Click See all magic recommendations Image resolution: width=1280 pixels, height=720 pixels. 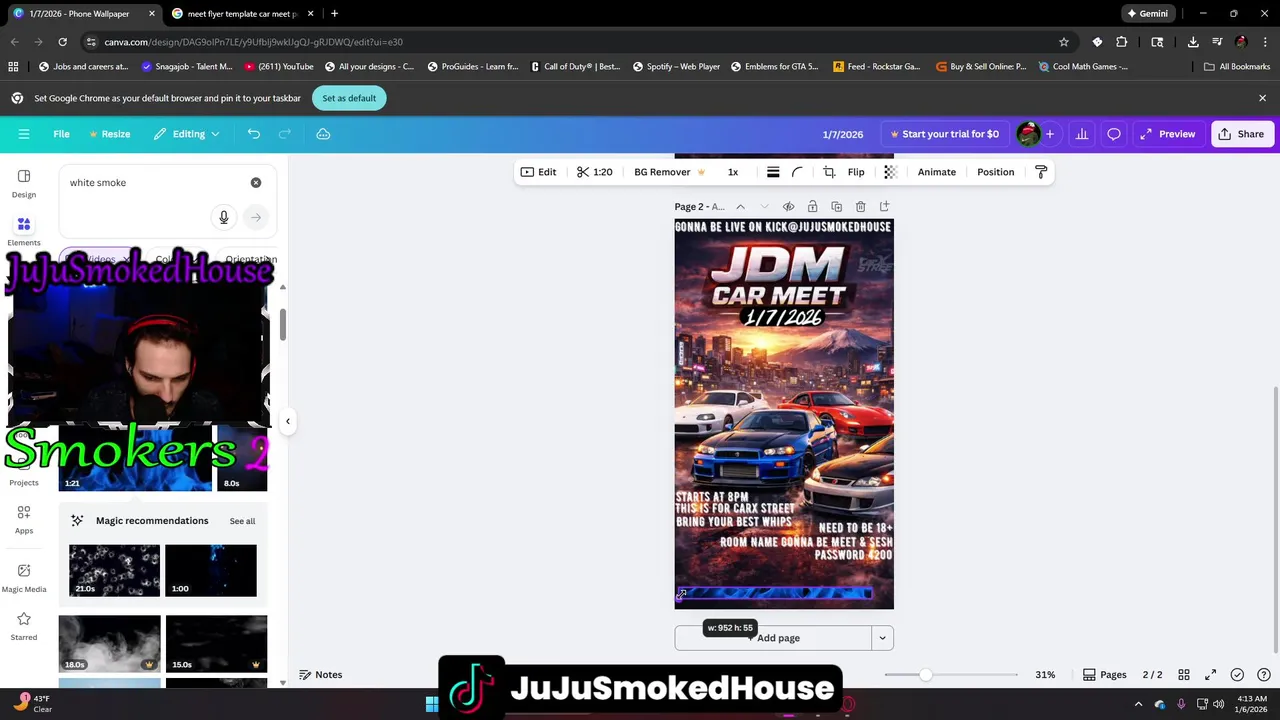pyautogui.click(x=242, y=521)
